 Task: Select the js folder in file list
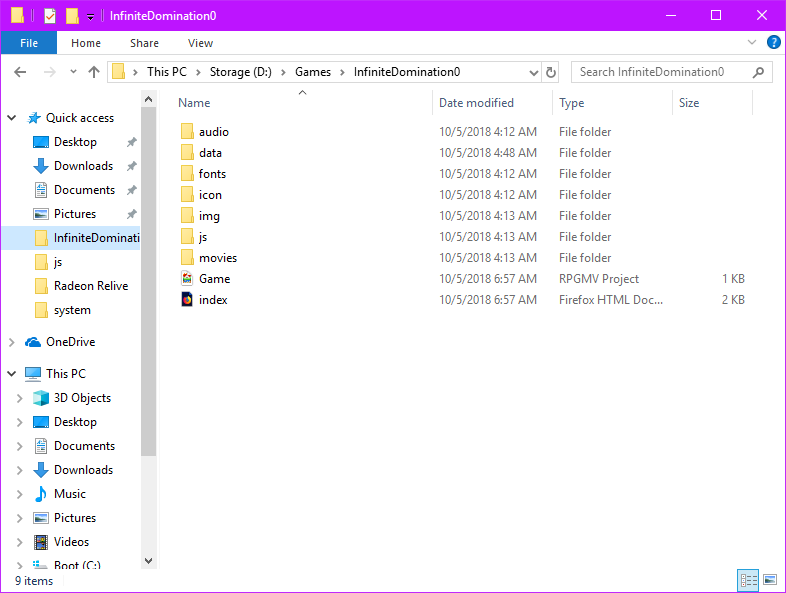tap(203, 237)
